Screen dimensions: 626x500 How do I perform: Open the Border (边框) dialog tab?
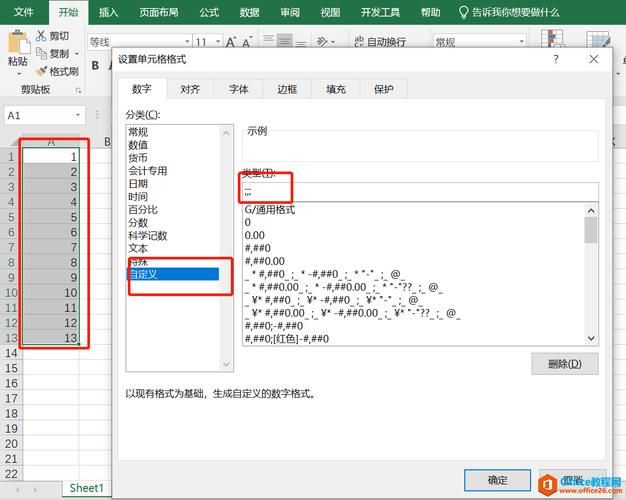click(x=287, y=89)
